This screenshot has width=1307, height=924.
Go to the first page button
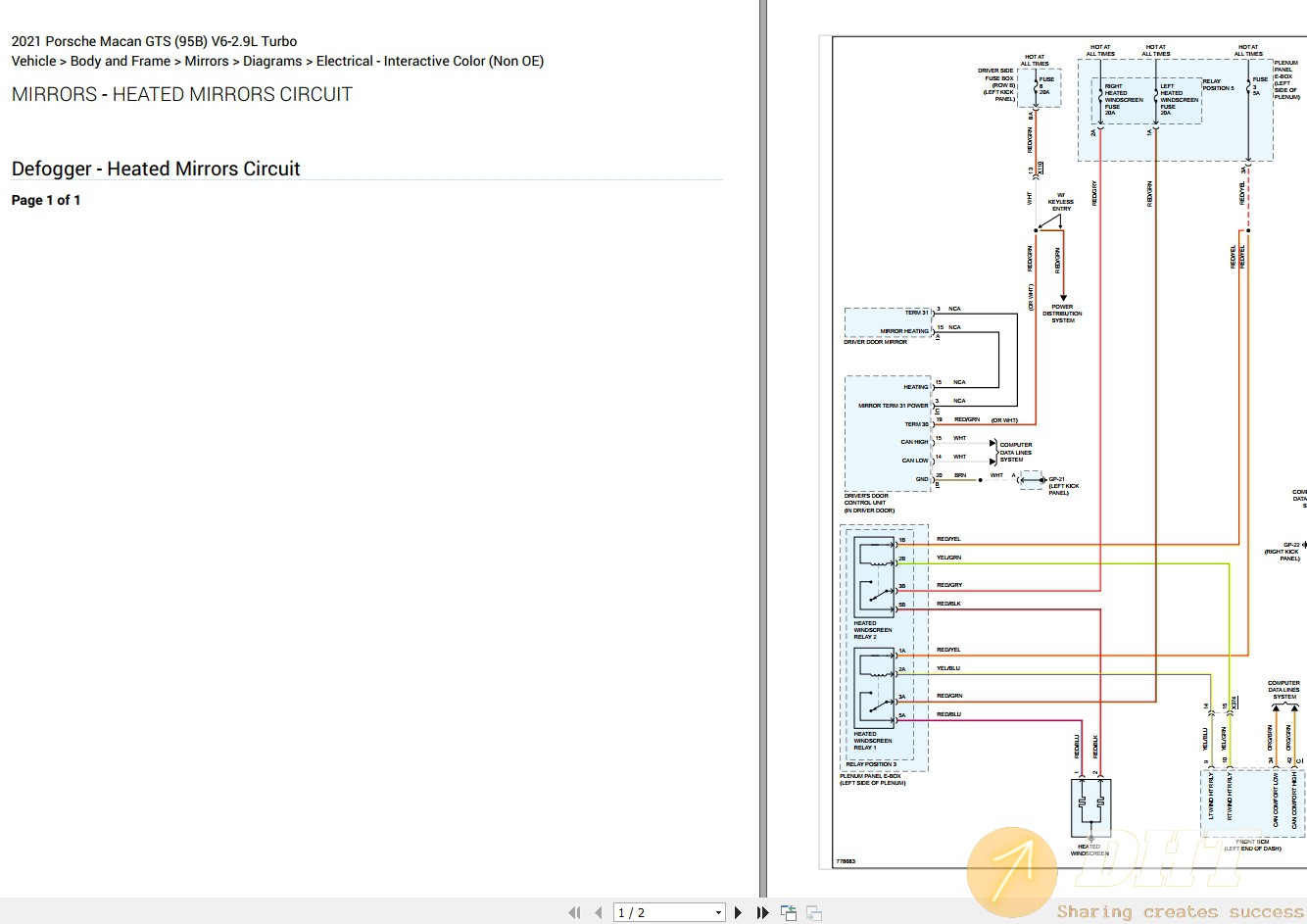(x=574, y=912)
